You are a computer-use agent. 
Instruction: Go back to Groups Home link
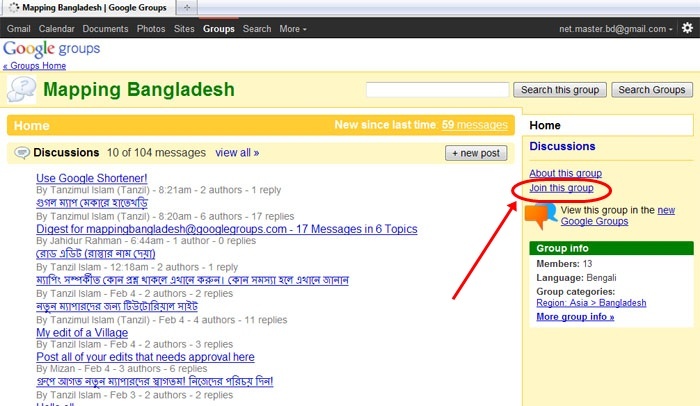[34, 66]
